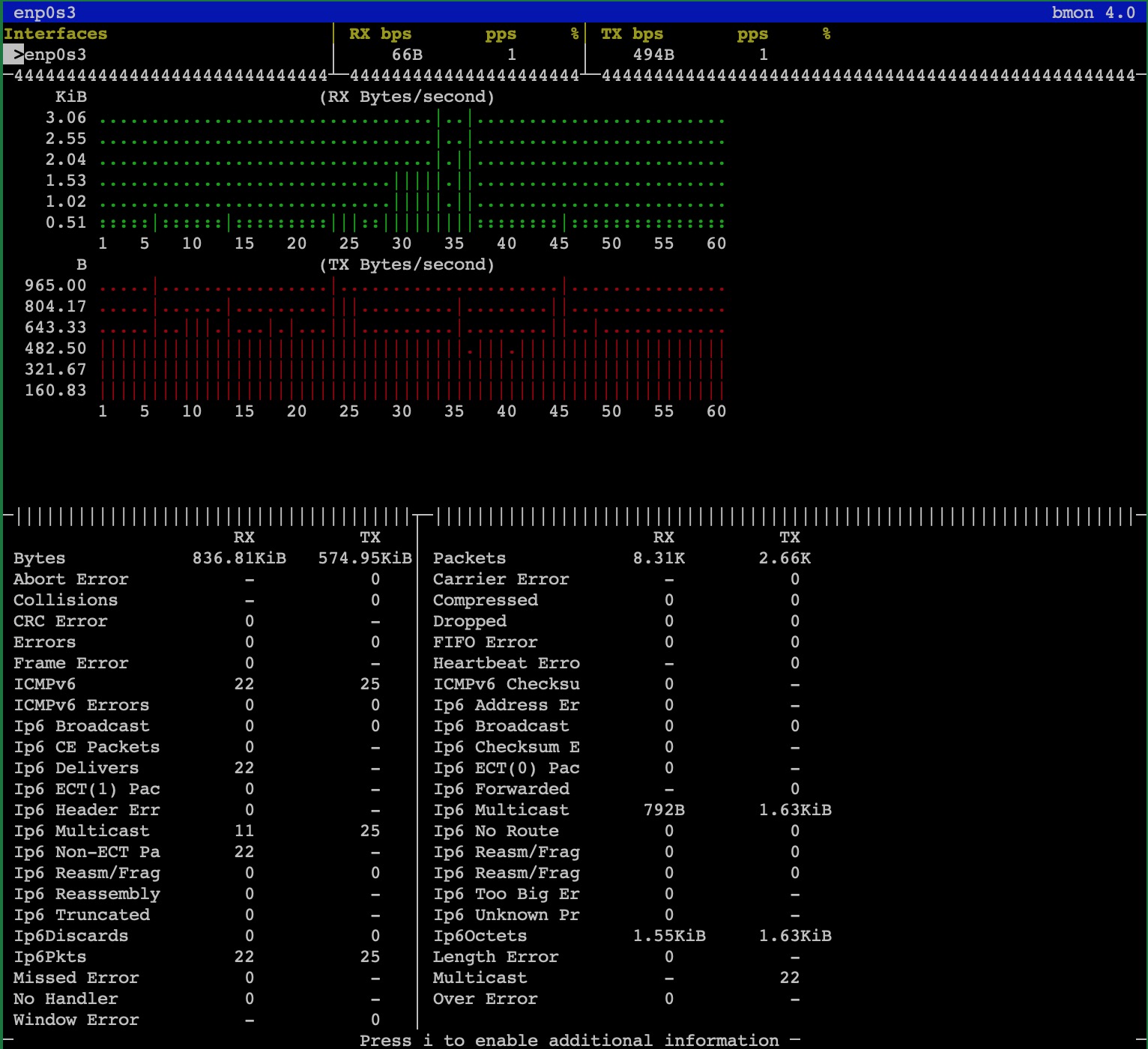
Task: Click the Press i to enable hint
Action: pos(570,1041)
